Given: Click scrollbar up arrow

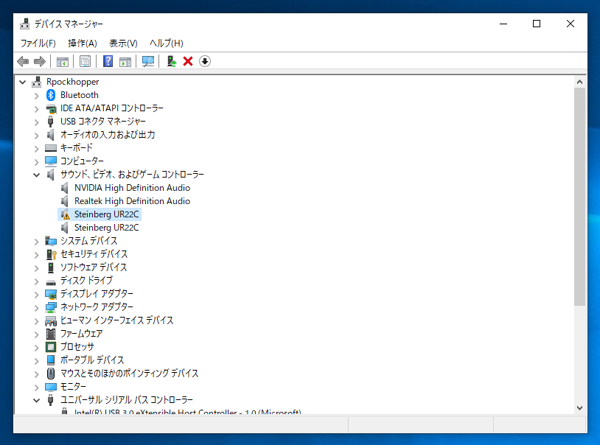Looking at the screenshot, I should tap(579, 82).
